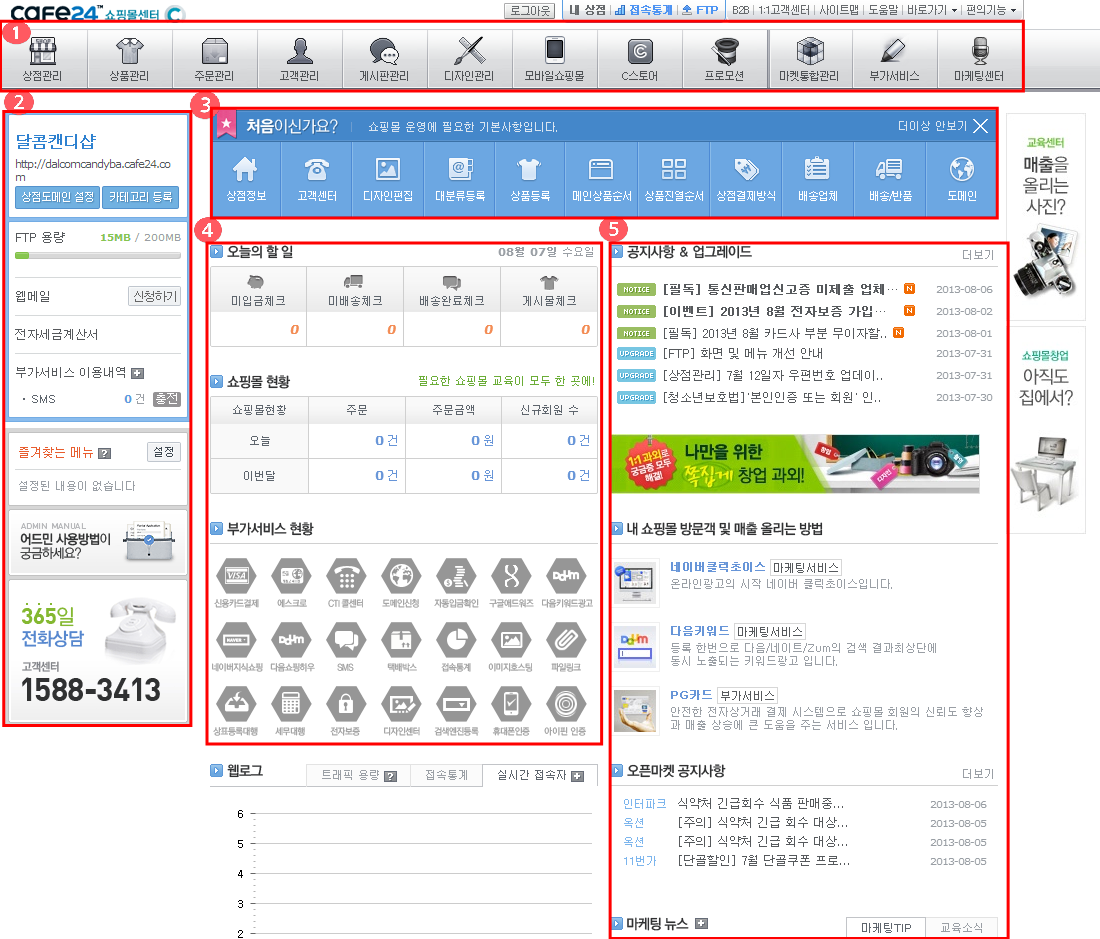
Task: Click 웹메일 신청하기 button
Action: [x=154, y=296]
